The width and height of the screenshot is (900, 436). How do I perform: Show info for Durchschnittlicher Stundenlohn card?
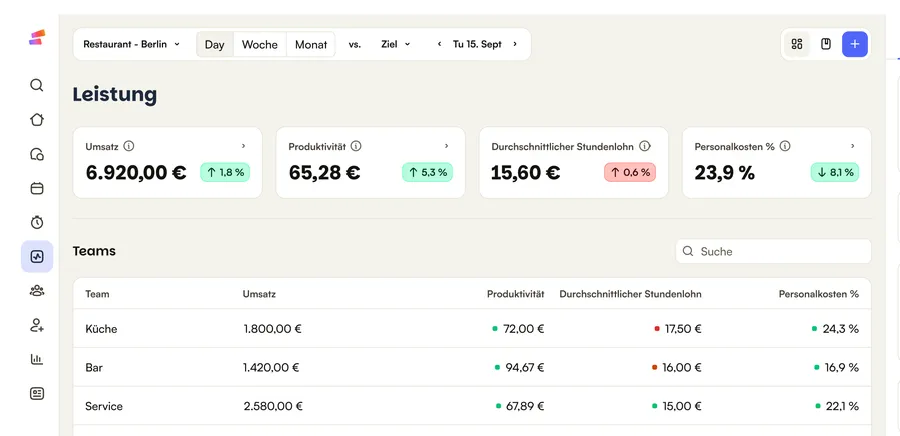tap(645, 146)
